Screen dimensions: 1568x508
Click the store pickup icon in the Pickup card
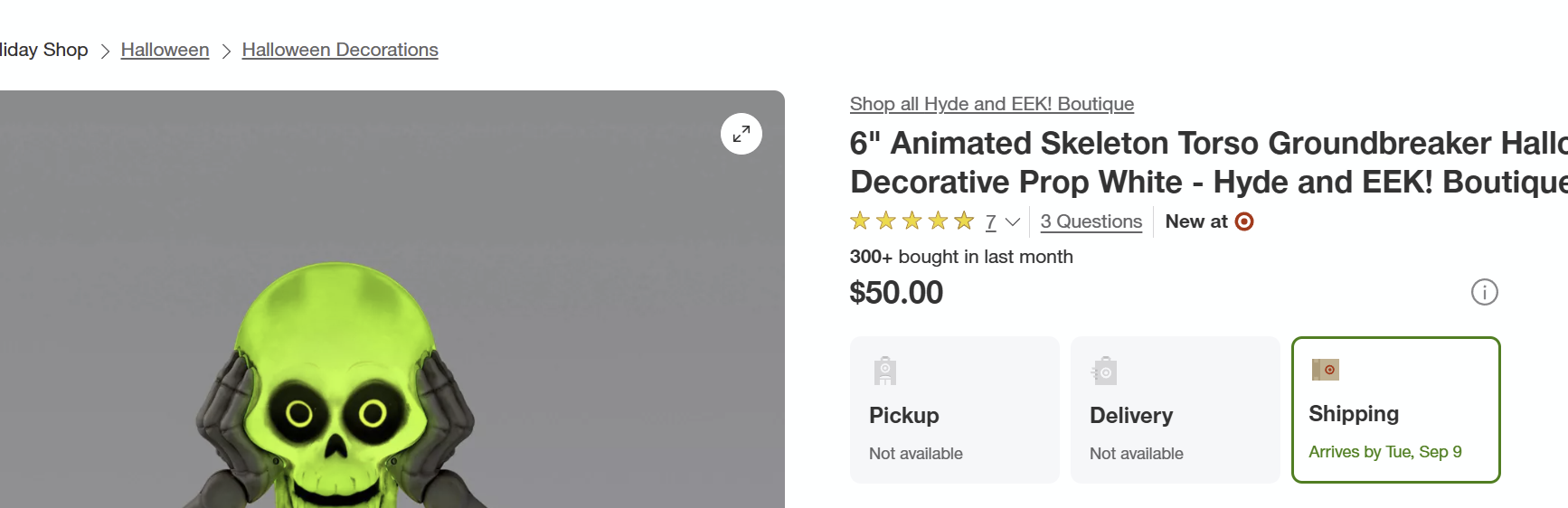tap(885, 371)
